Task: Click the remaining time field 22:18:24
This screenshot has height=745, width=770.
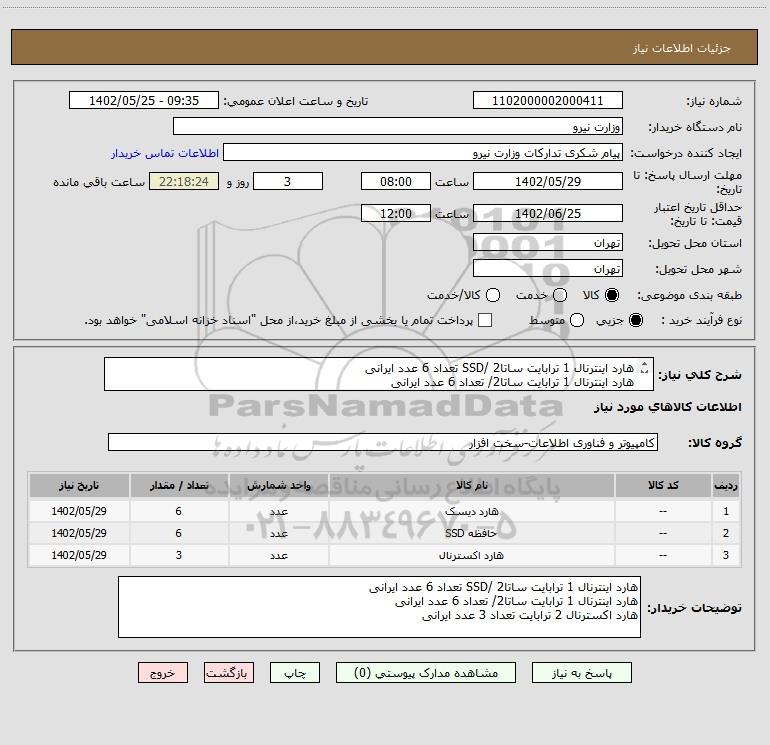Action: (x=184, y=181)
